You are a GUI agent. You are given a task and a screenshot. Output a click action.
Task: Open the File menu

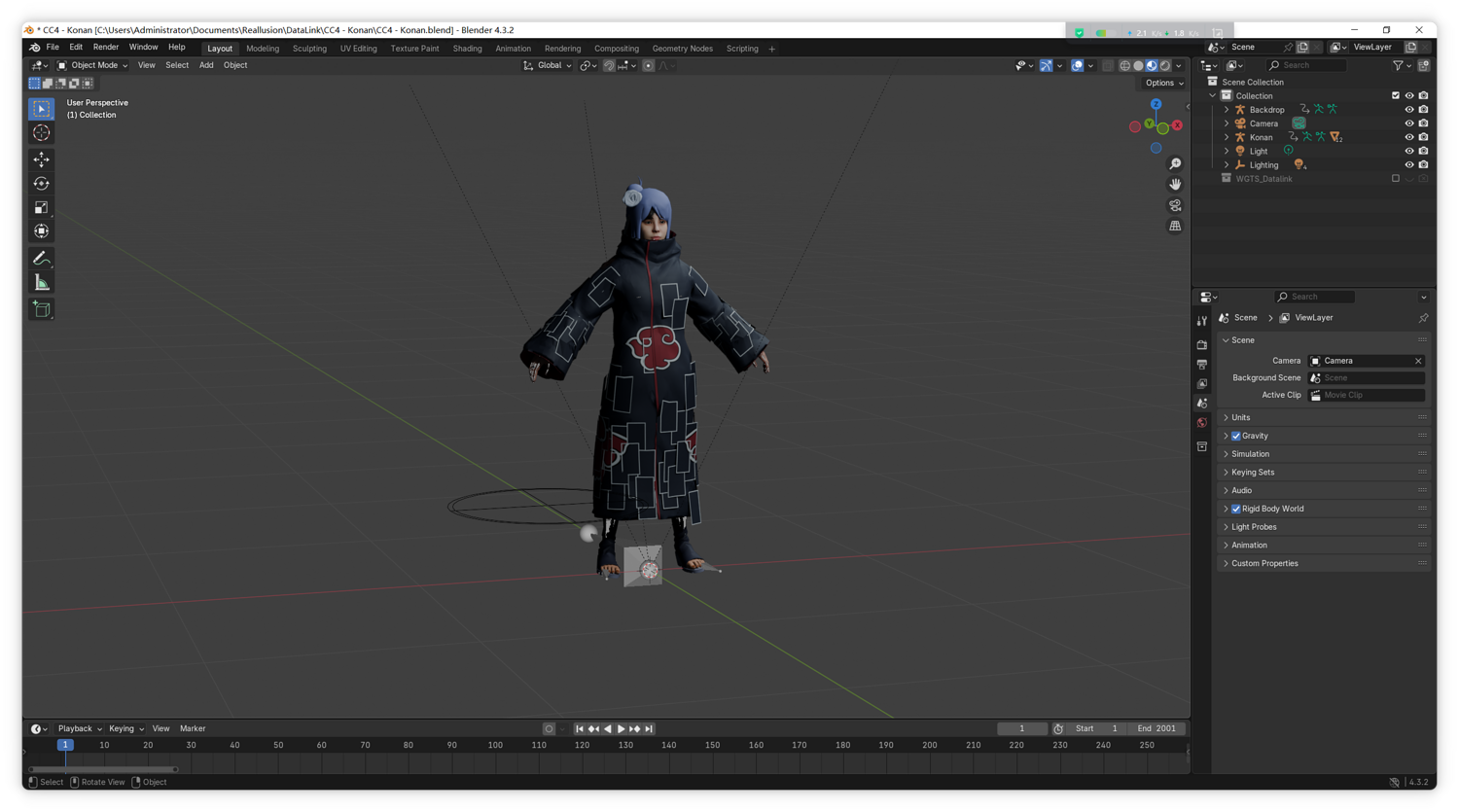[53, 48]
